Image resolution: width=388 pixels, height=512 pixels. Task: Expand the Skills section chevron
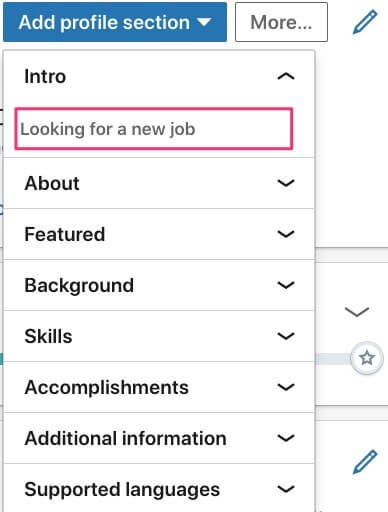[286, 336]
